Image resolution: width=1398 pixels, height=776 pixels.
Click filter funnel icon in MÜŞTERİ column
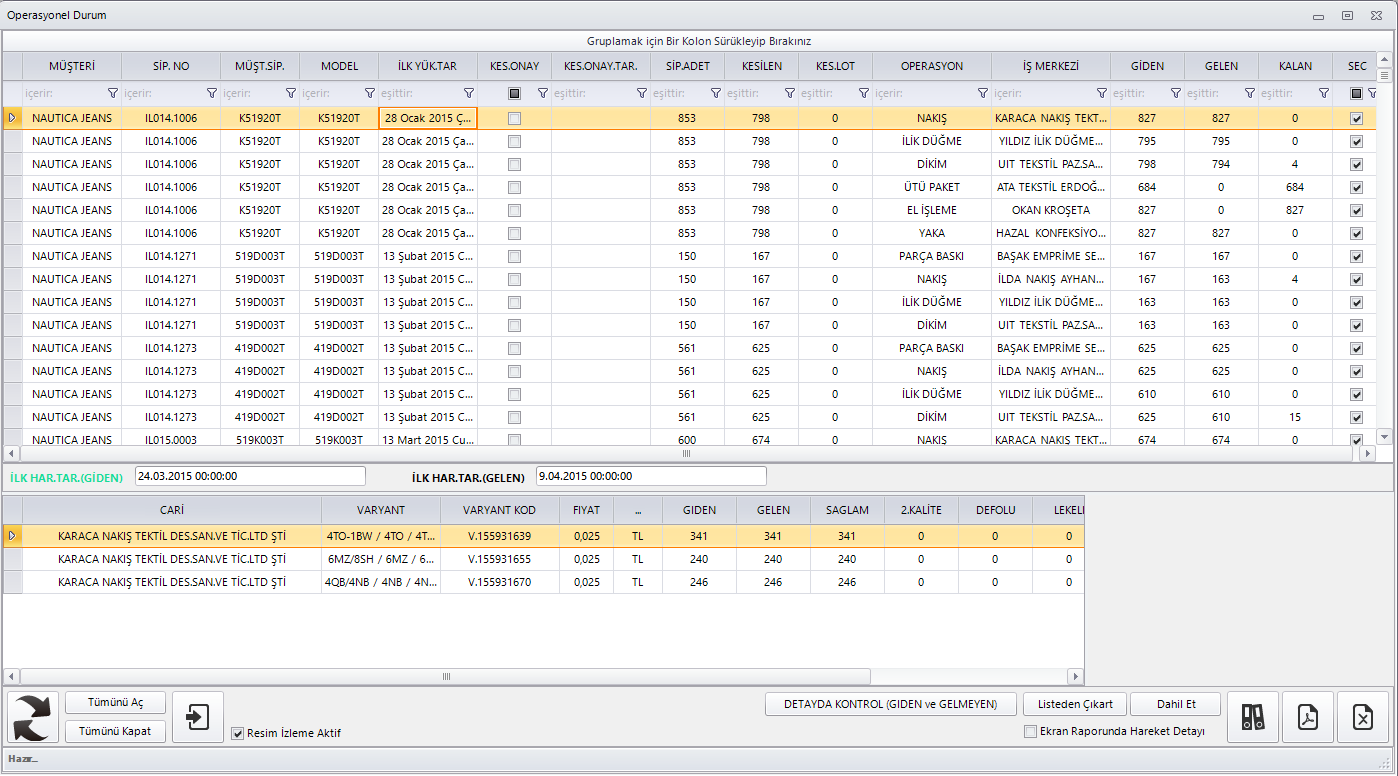click(112, 93)
